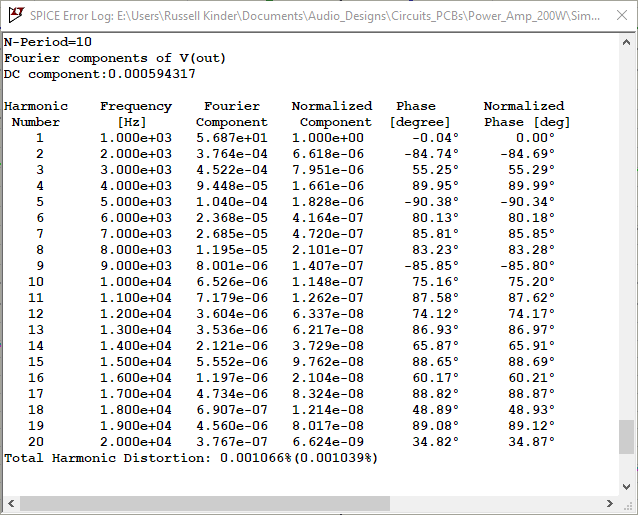Click the window resize grip corner
The height and width of the screenshot is (515, 638).
pyautogui.click(x=627, y=504)
